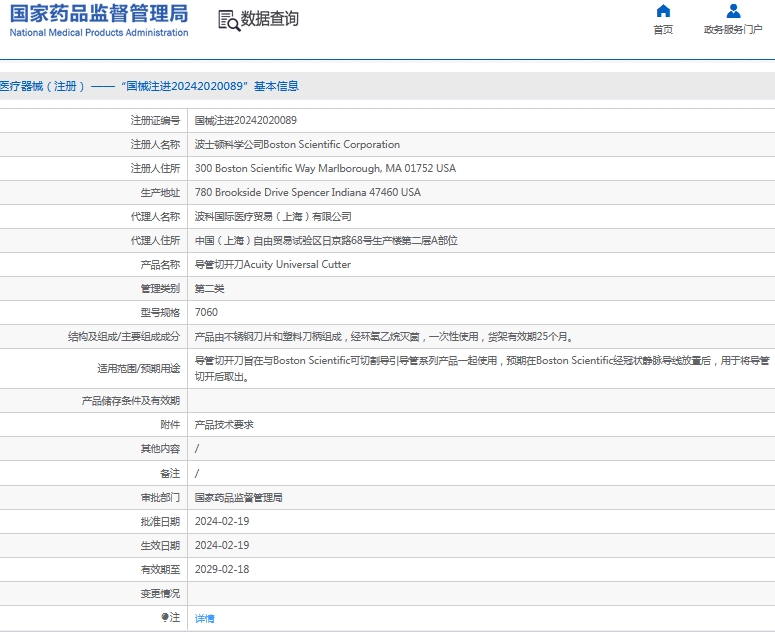Click the 代理人住所 row label

[155, 240]
